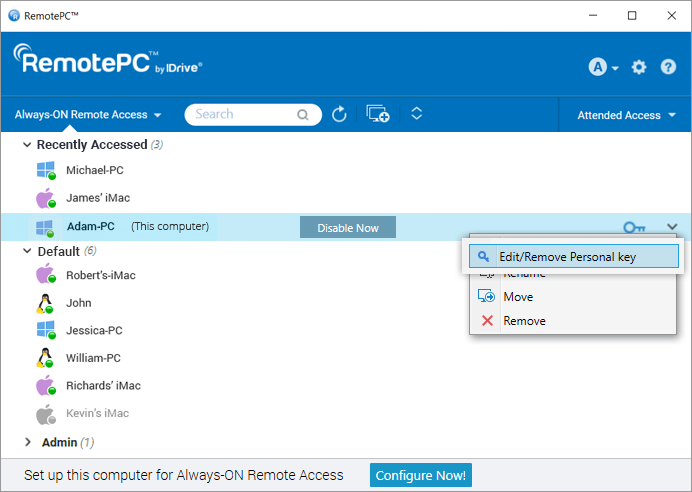The height and width of the screenshot is (492, 692).
Task: Toggle expand/collapse all groups icon
Action: pos(416,113)
